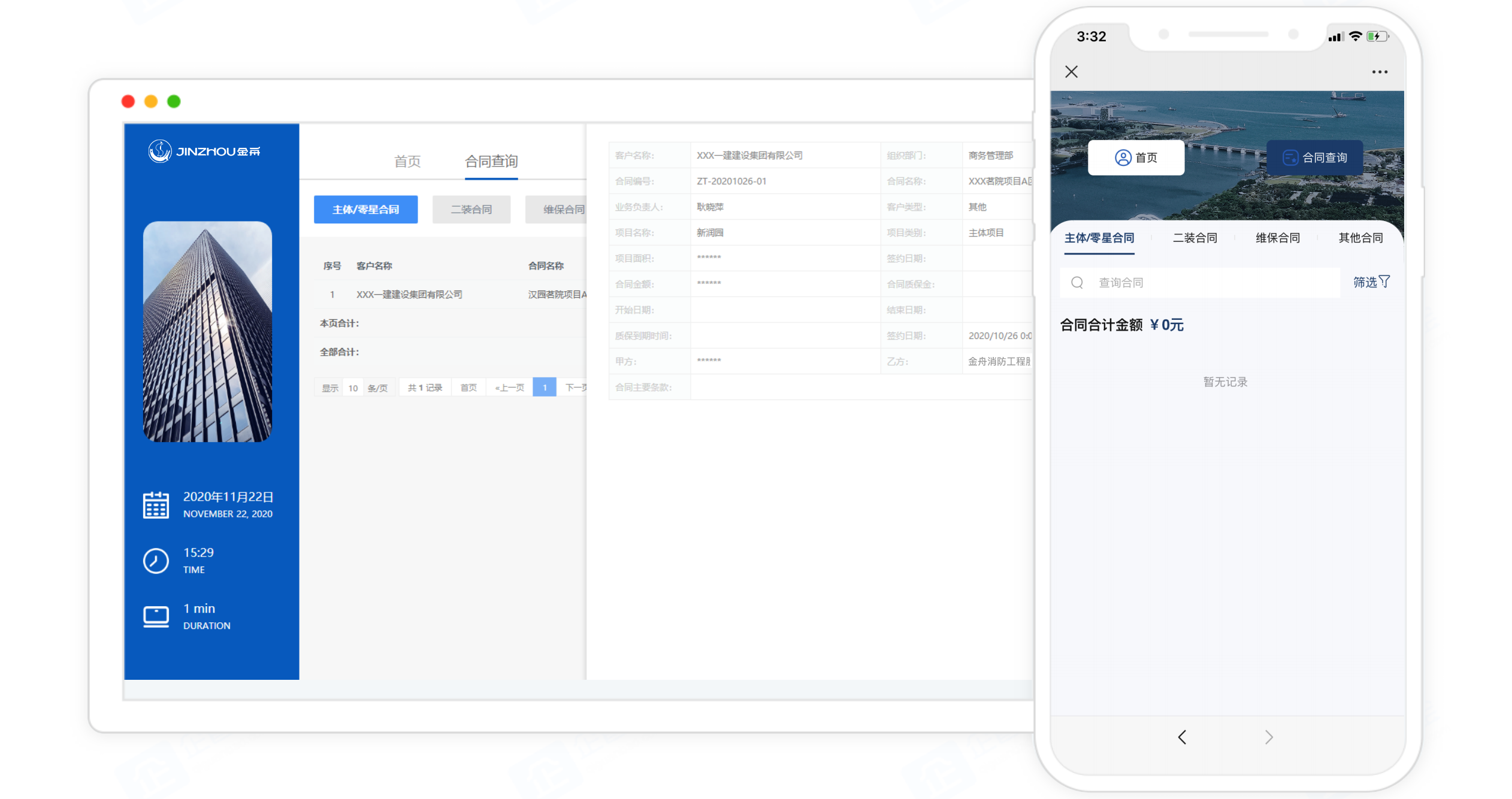
Task: Open the three-dot more options menu
Action: tap(1380, 72)
